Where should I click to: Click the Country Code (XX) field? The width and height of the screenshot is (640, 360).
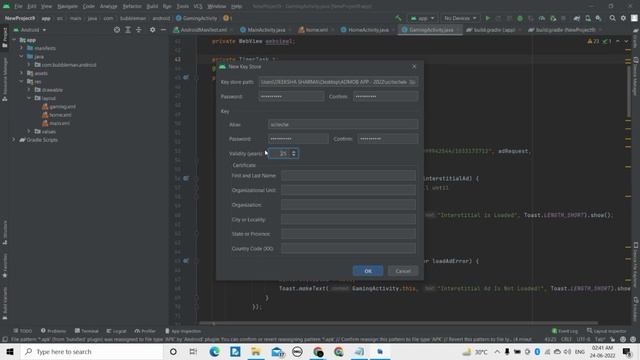(348, 249)
